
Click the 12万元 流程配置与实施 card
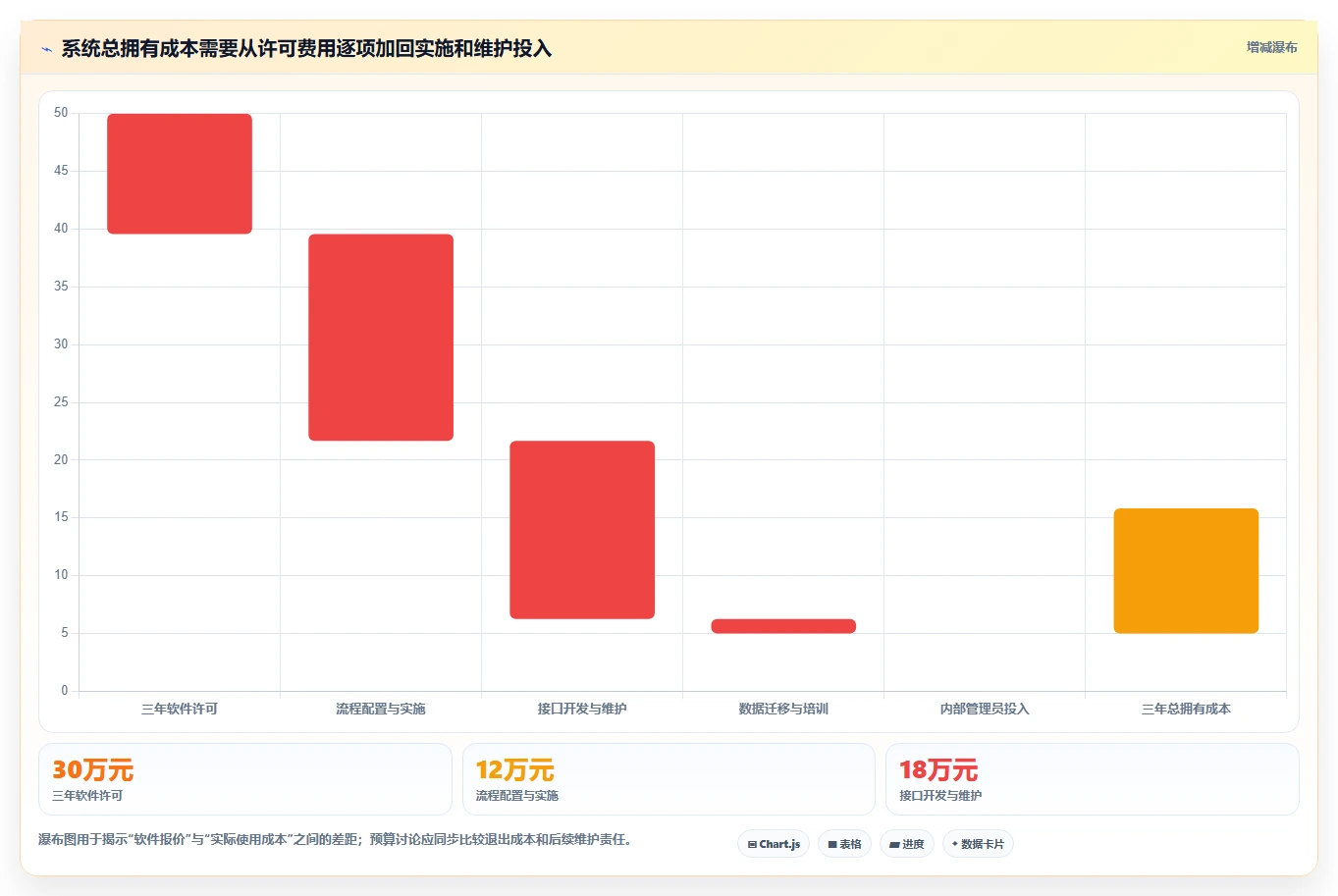pos(669,779)
